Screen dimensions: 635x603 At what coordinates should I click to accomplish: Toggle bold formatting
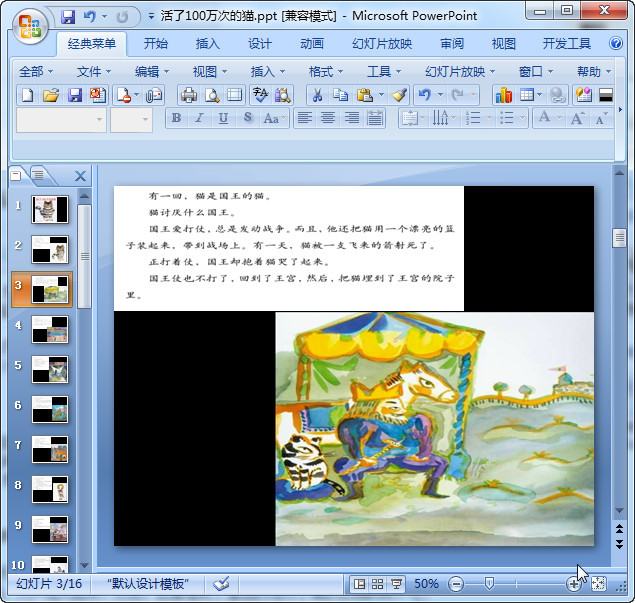tap(176, 118)
